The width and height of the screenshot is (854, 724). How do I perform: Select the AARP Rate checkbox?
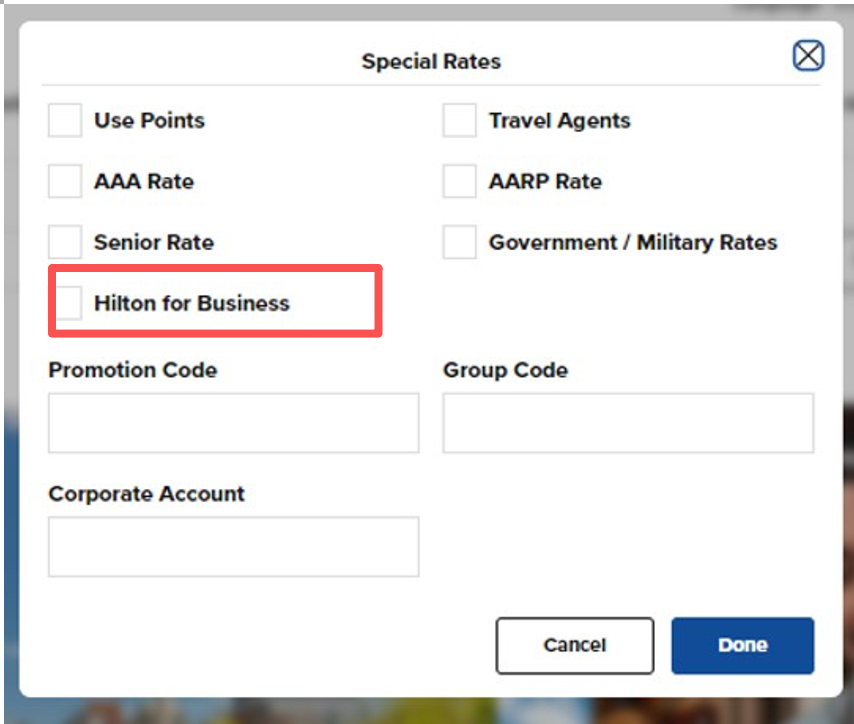click(x=460, y=181)
